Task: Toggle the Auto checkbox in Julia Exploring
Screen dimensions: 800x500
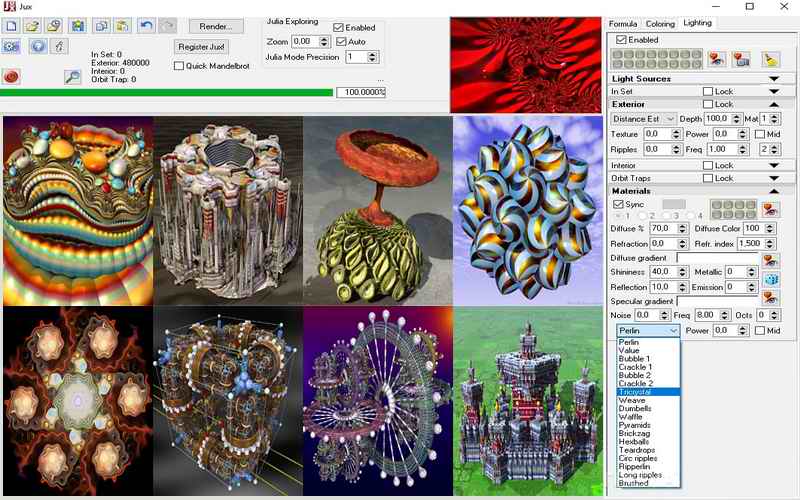Action: 341,42
